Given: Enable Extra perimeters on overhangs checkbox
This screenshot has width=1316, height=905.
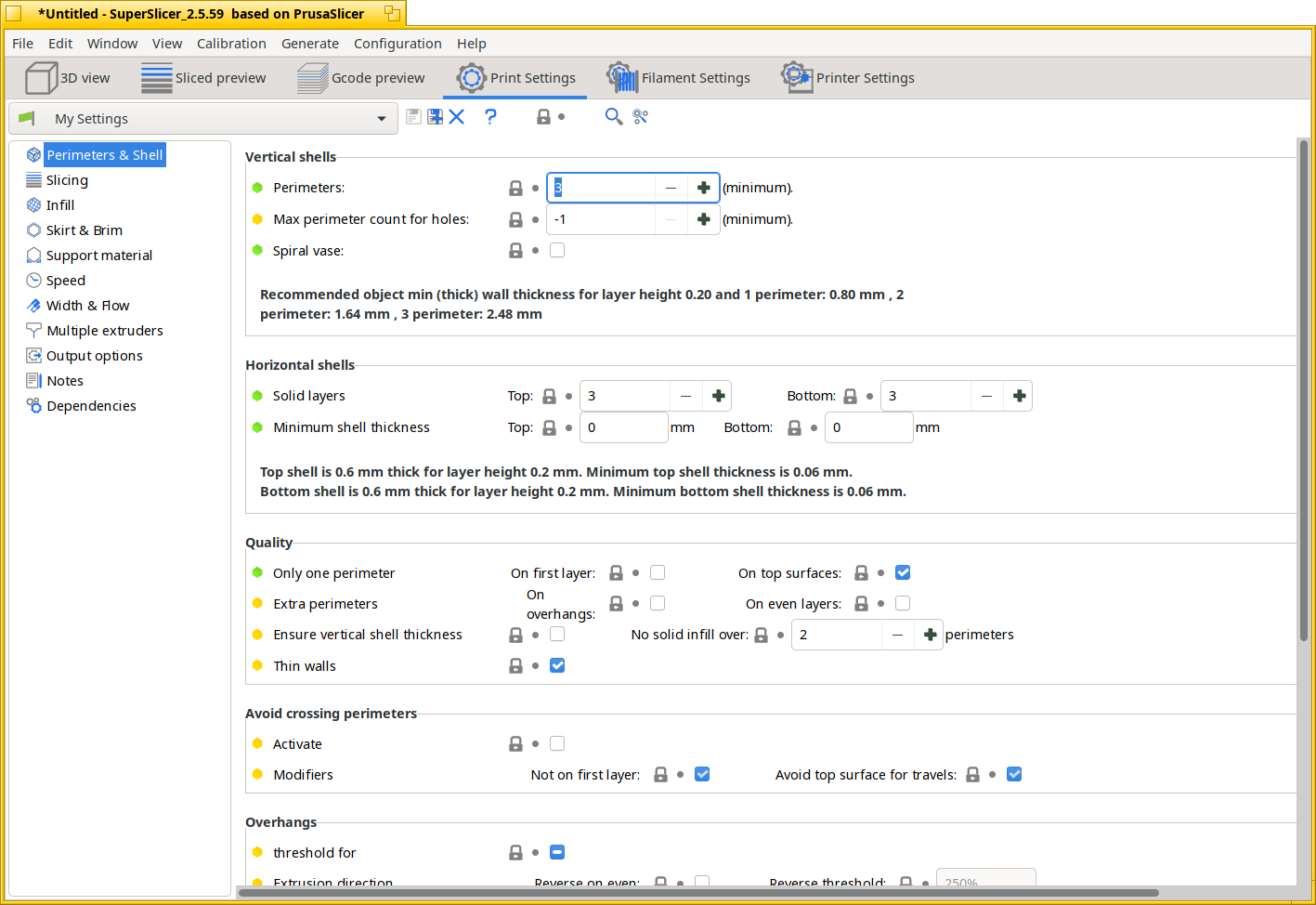Looking at the screenshot, I should coord(658,603).
